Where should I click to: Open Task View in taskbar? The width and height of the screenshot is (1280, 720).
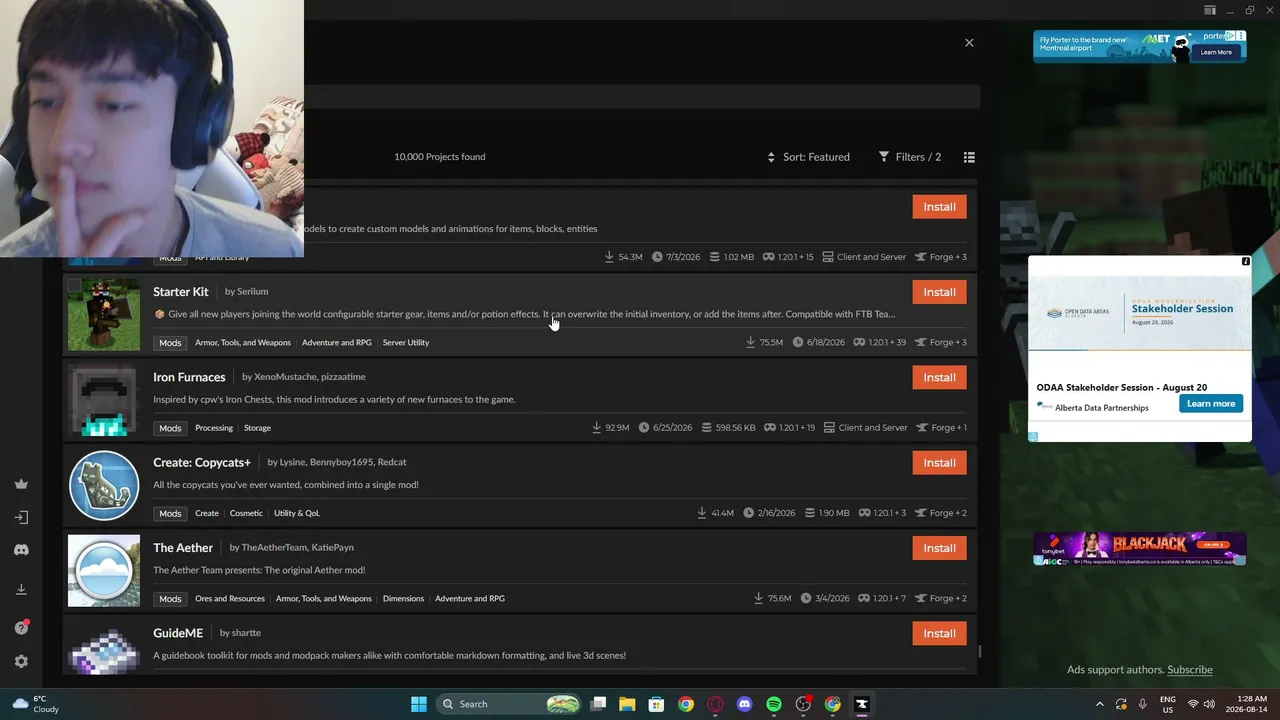(x=598, y=704)
